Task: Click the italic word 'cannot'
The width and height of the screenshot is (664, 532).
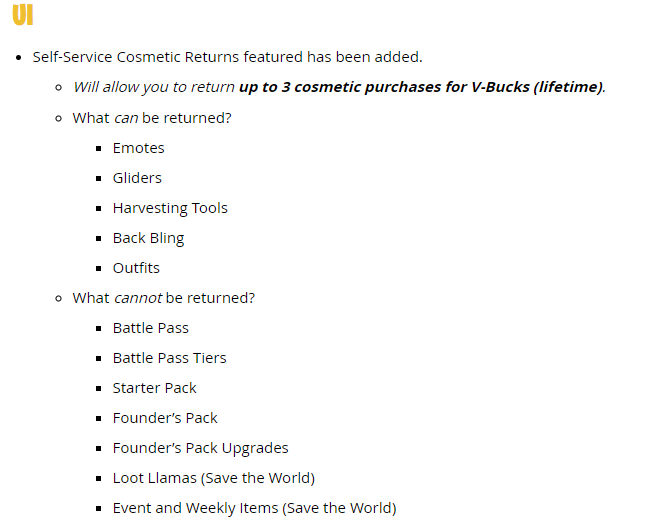Action: [x=138, y=298]
